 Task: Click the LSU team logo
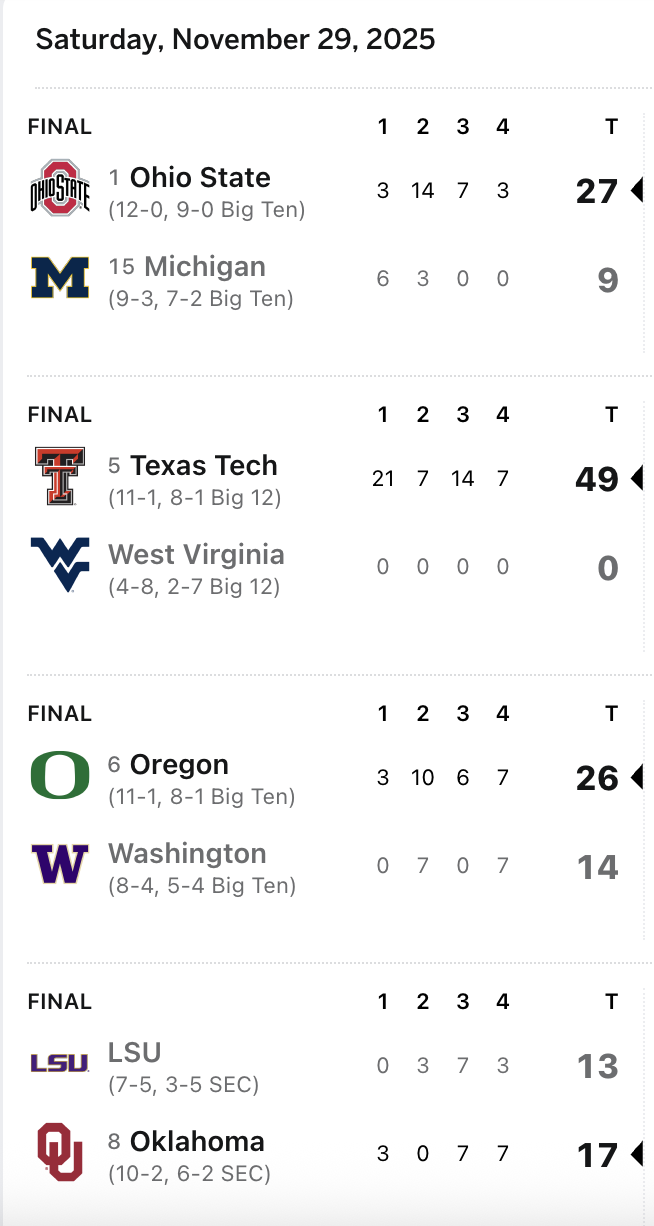tap(60, 1063)
